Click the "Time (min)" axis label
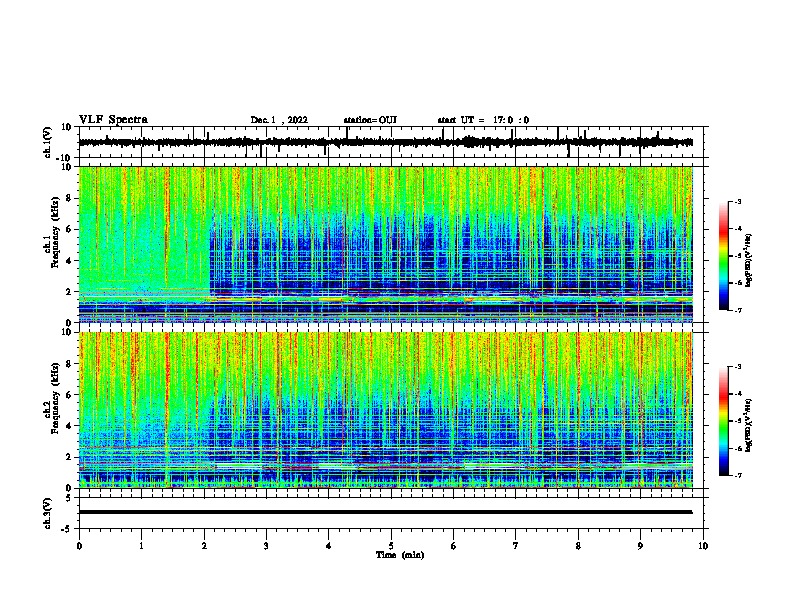 (400, 555)
